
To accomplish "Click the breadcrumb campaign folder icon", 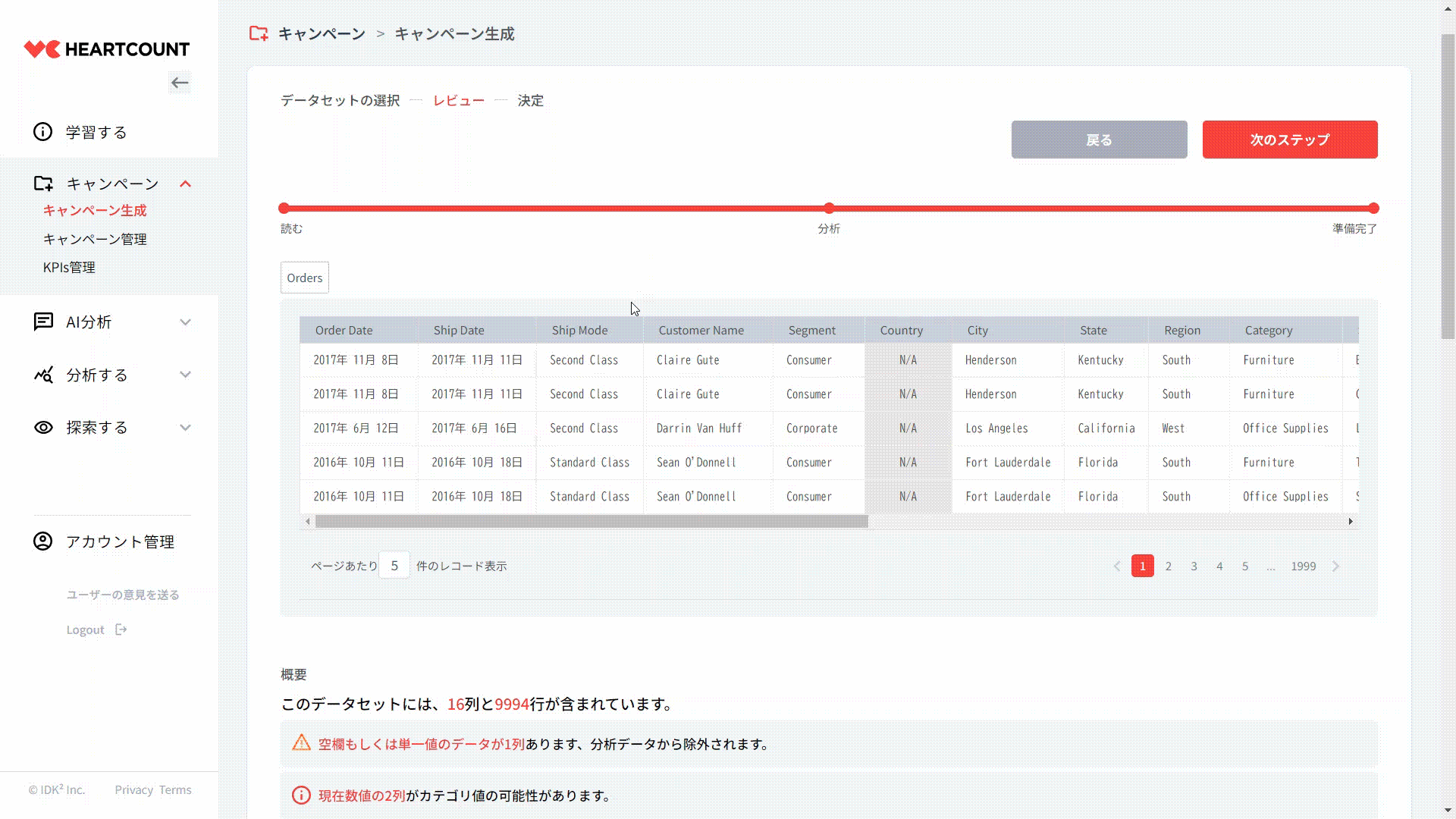I will pos(259,33).
